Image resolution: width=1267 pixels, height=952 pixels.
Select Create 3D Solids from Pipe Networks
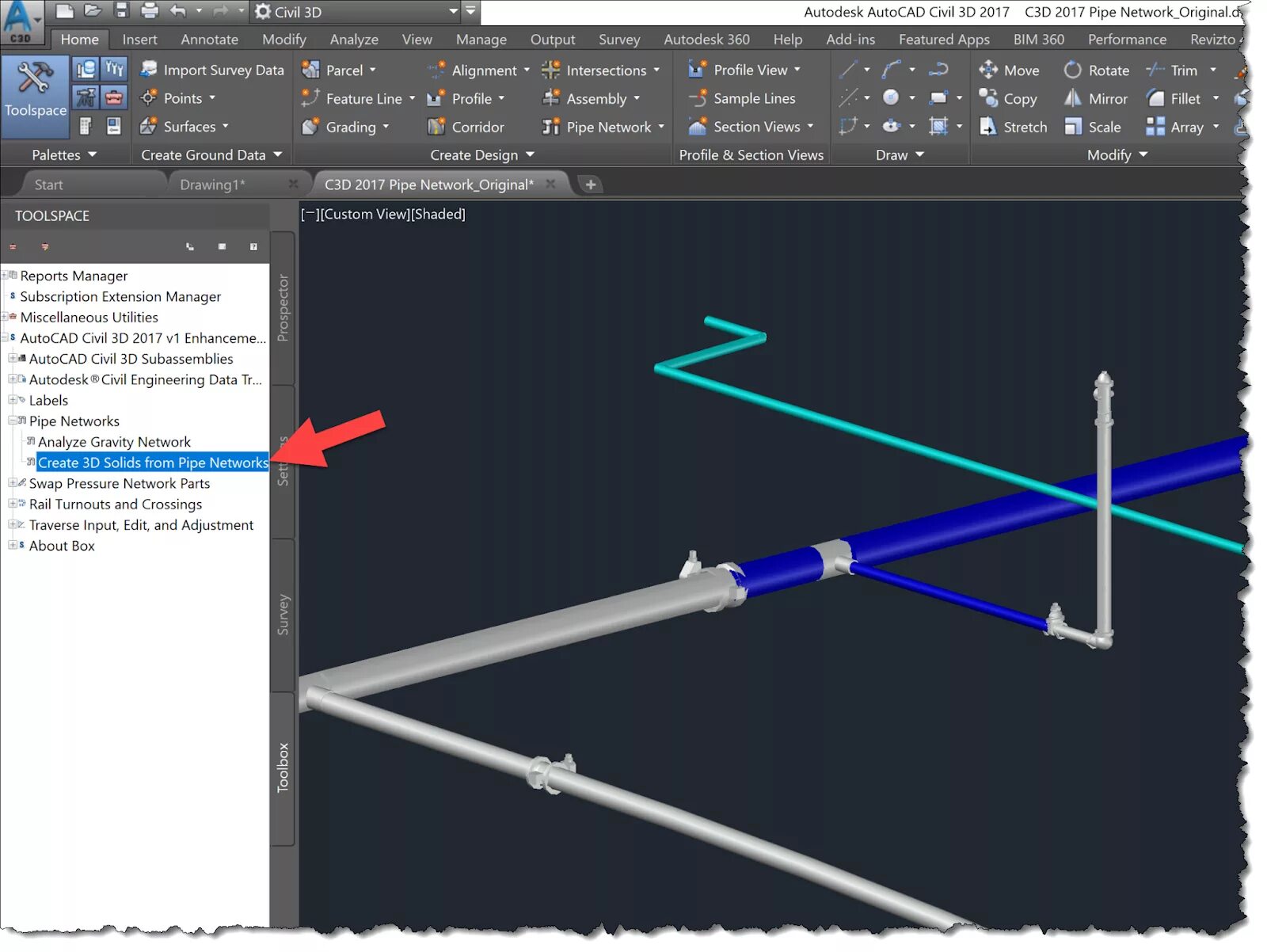tap(153, 463)
